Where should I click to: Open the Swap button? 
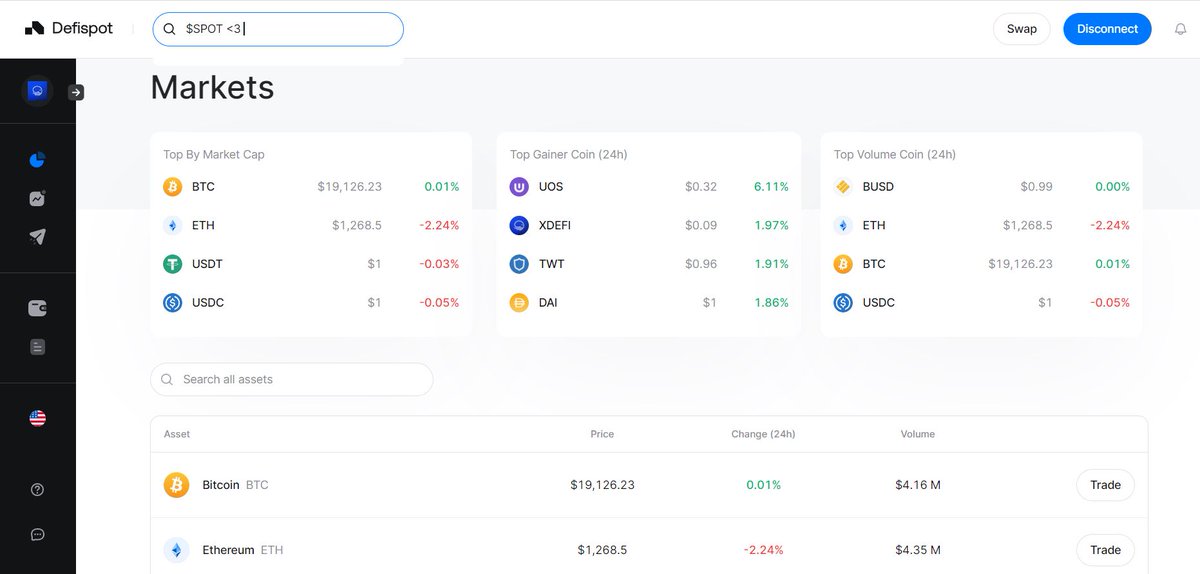point(1022,29)
